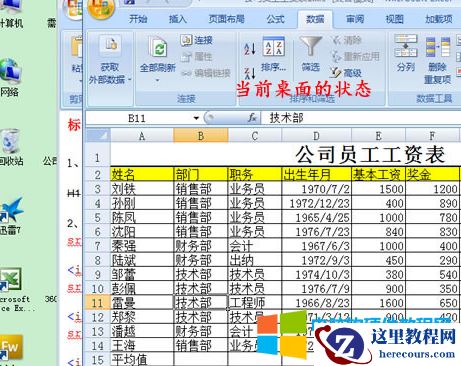Image resolution: width=461 pixels, height=366 pixels.
Task: Select row header 2
Action: coord(97,174)
